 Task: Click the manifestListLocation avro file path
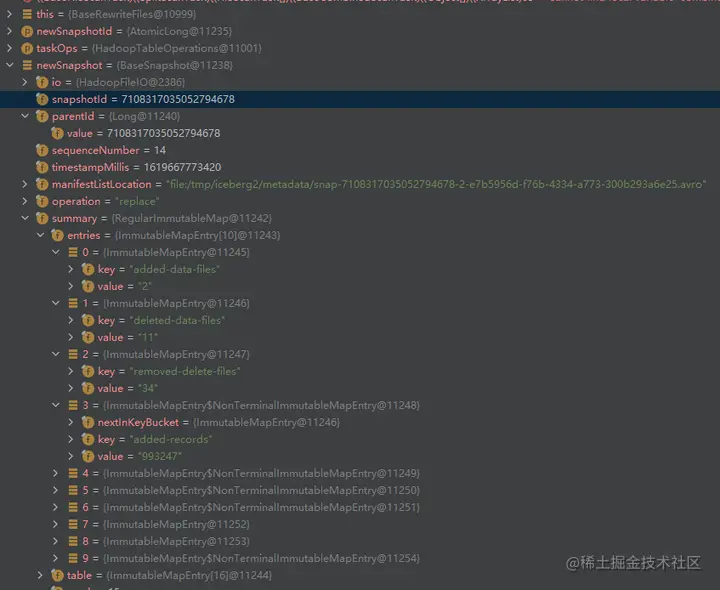(436, 184)
